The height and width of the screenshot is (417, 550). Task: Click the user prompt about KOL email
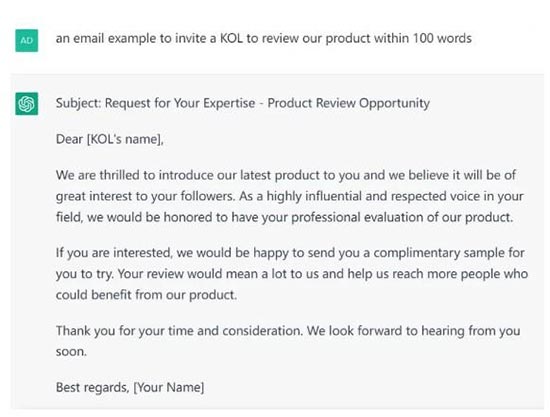263,38
